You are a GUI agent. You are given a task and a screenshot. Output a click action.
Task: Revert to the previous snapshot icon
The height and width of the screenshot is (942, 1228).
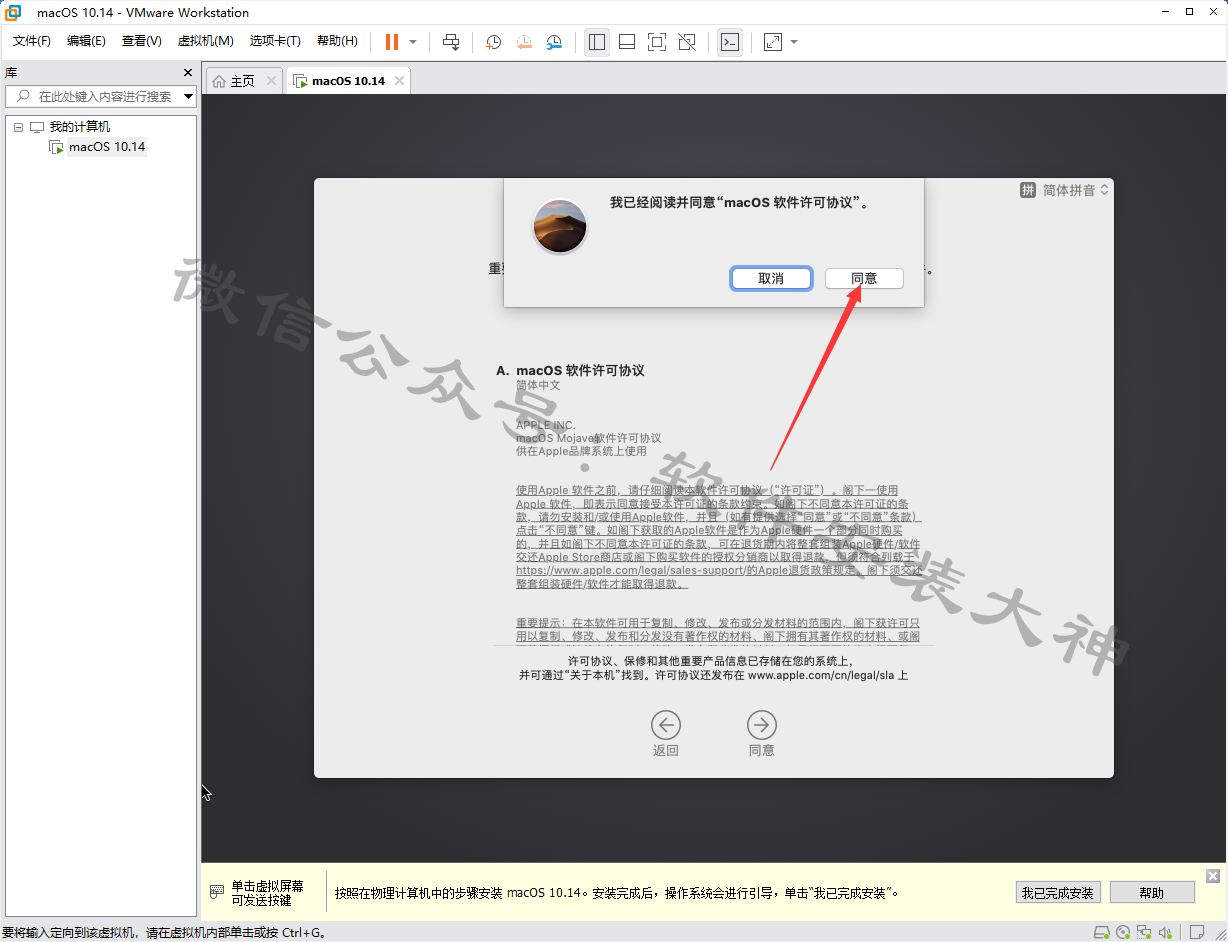(524, 42)
